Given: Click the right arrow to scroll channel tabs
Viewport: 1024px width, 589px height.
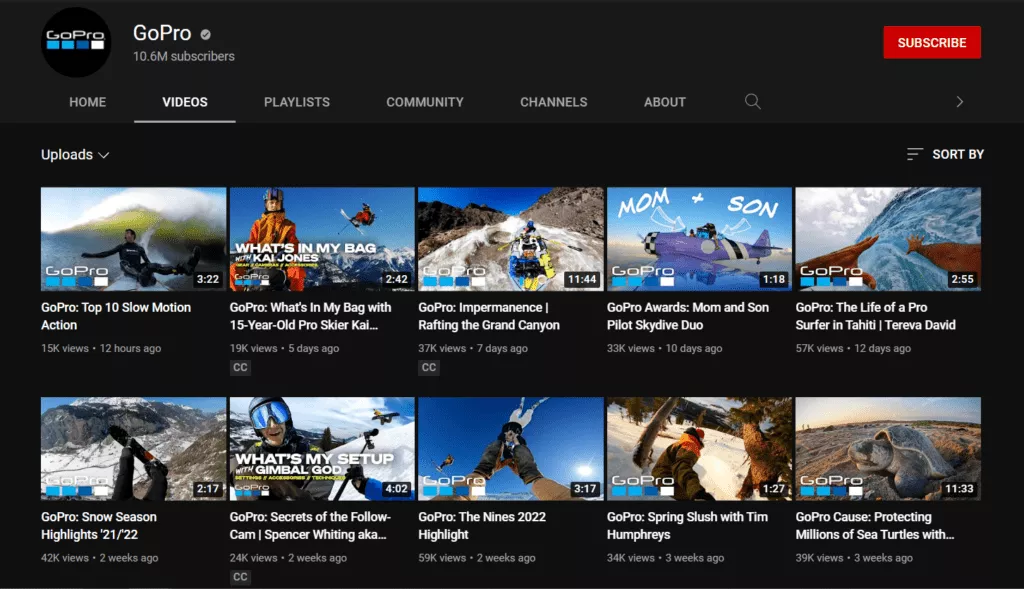Looking at the screenshot, I should coord(959,101).
